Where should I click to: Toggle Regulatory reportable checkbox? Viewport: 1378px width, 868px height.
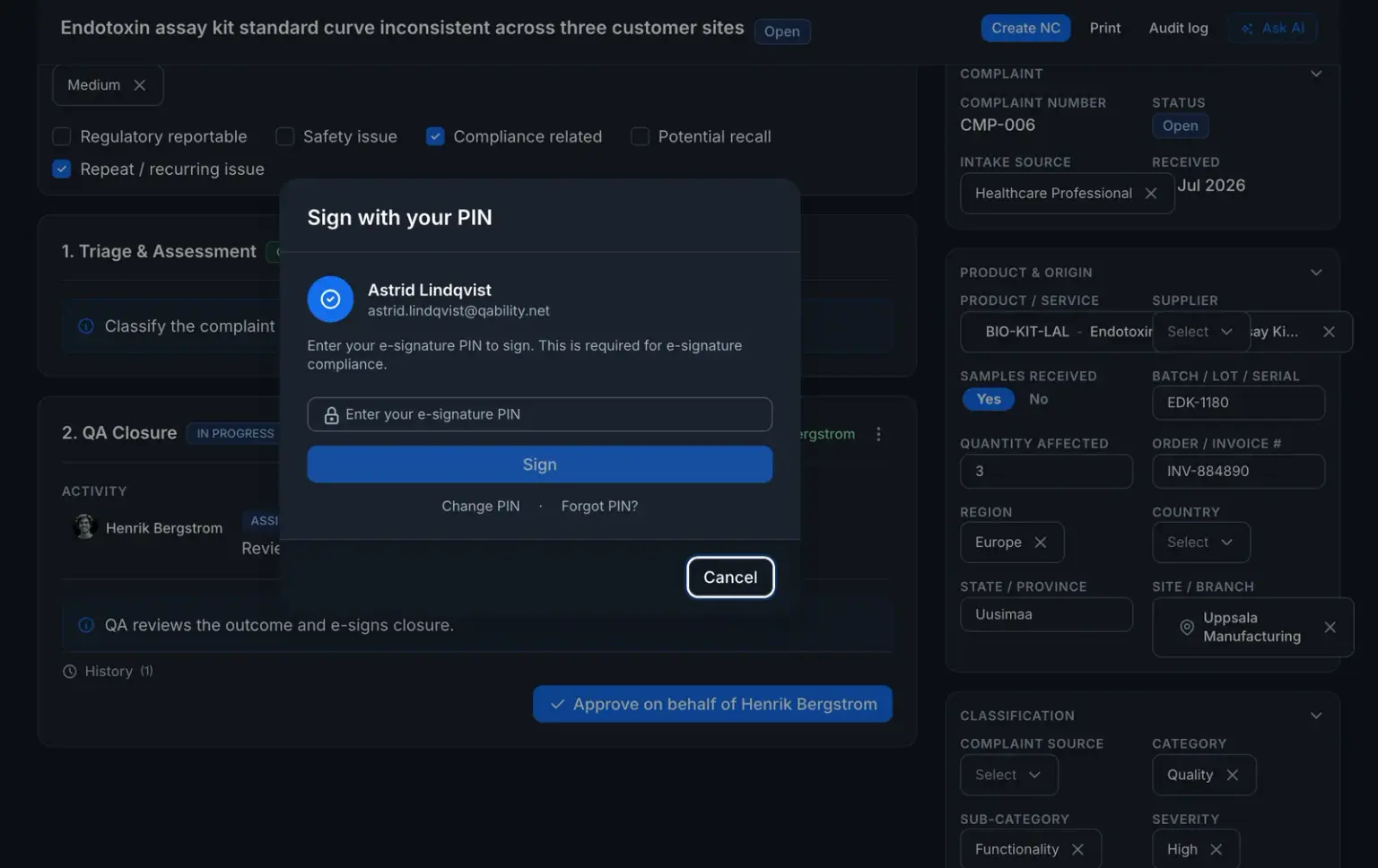pyautogui.click(x=62, y=136)
